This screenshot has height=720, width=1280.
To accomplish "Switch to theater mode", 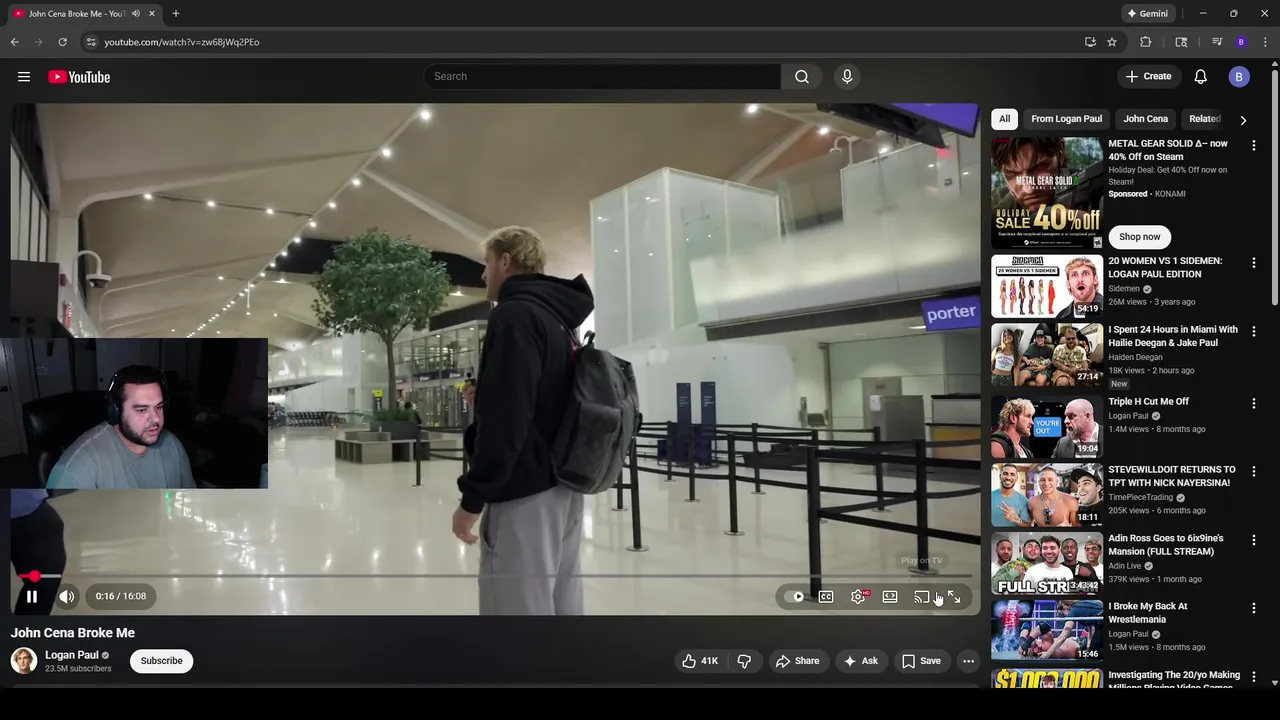I will 890,597.
